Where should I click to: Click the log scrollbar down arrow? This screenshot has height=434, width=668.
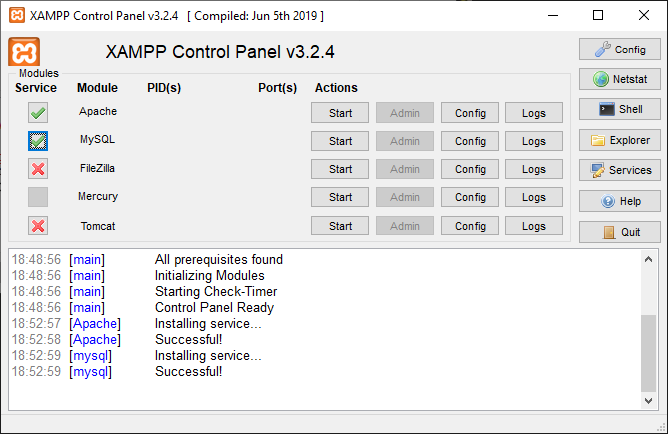point(648,400)
